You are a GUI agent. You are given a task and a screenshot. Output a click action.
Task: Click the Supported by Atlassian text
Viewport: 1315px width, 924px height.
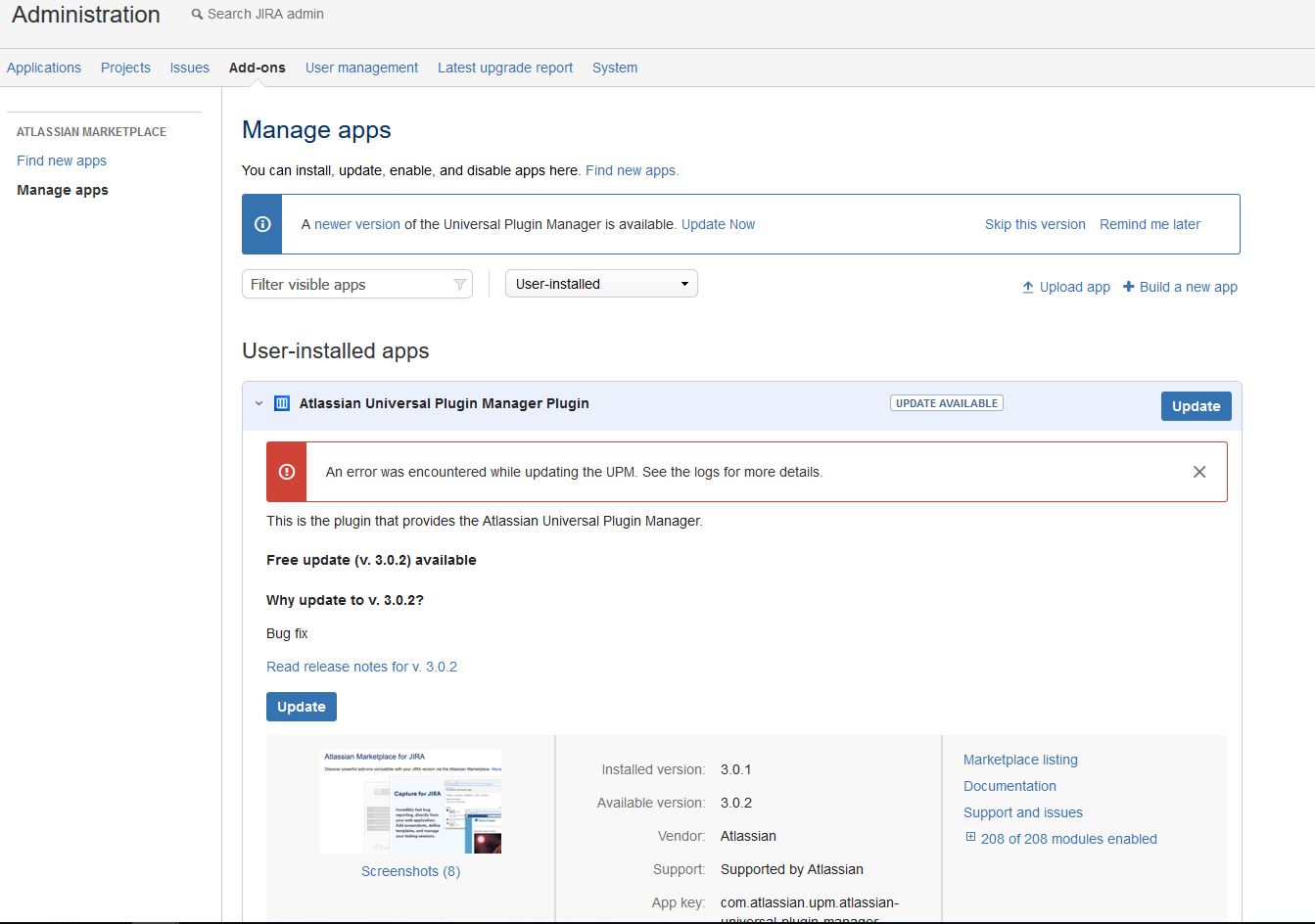click(x=792, y=869)
